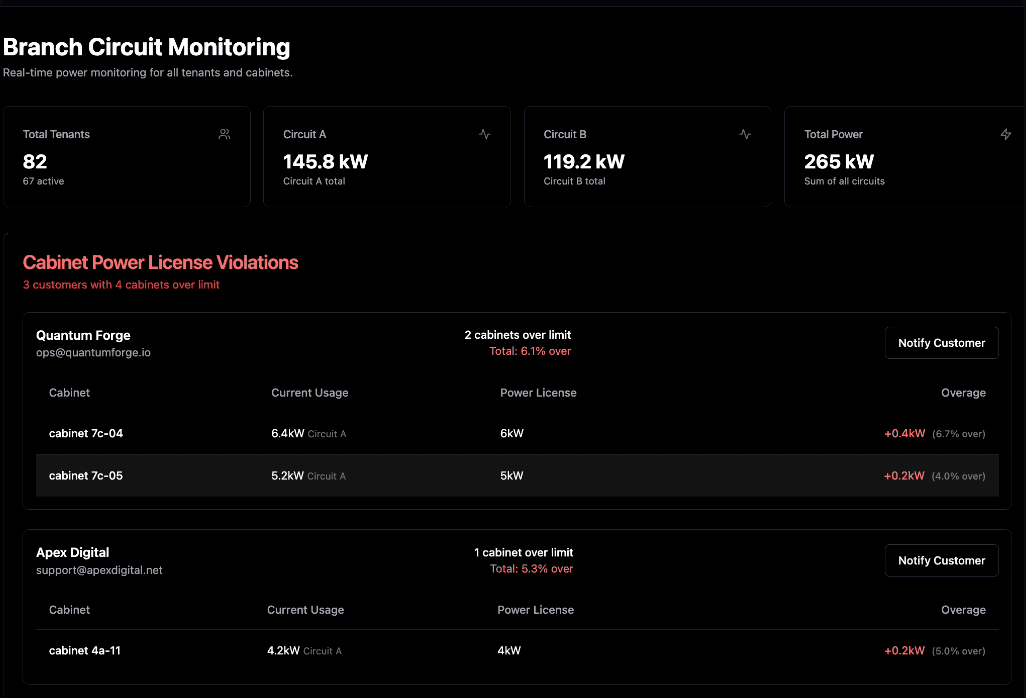Open the Total Tenants summary card
Image resolution: width=1026 pixels, height=698 pixels.
(x=127, y=156)
